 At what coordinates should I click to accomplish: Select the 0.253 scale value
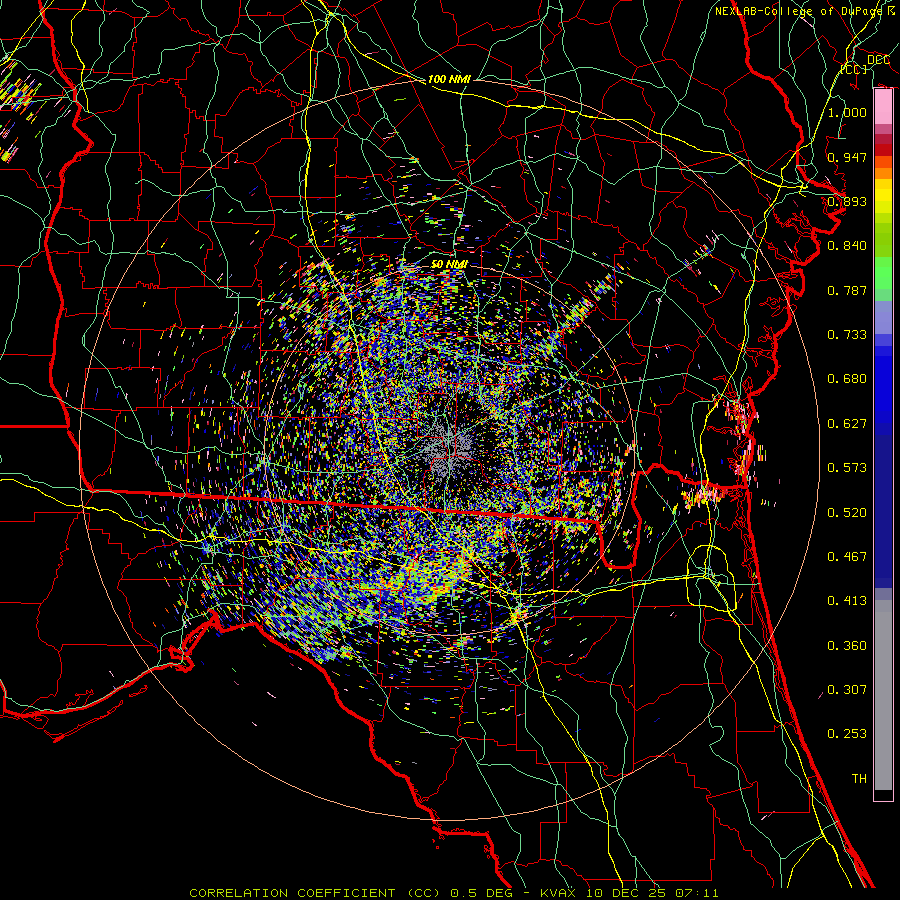click(x=847, y=734)
